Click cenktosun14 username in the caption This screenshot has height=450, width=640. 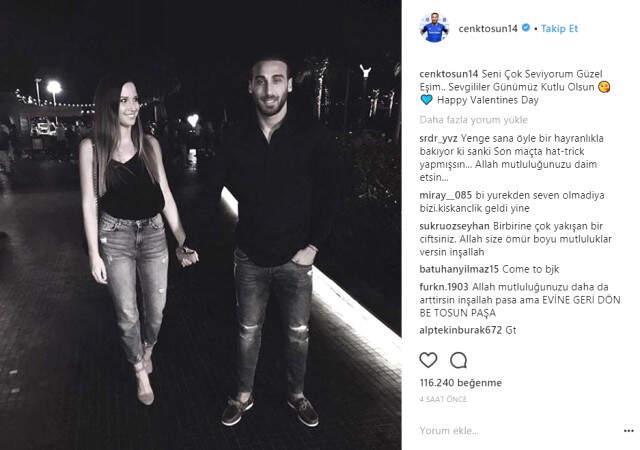click(x=449, y=74)
